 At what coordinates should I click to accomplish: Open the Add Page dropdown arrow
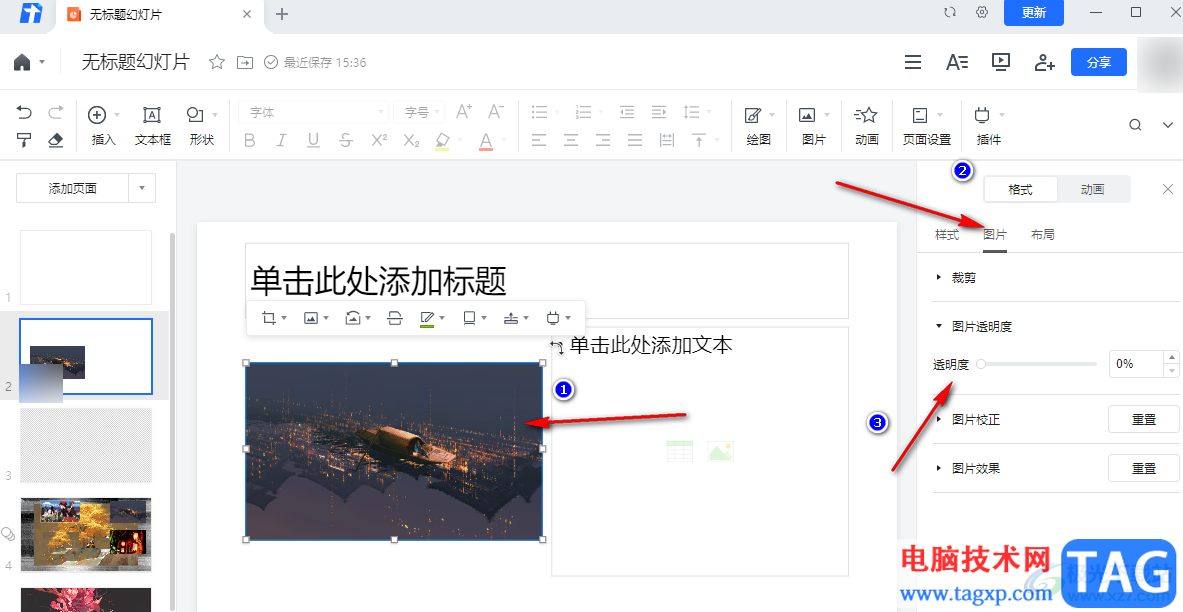coord(142,189)
